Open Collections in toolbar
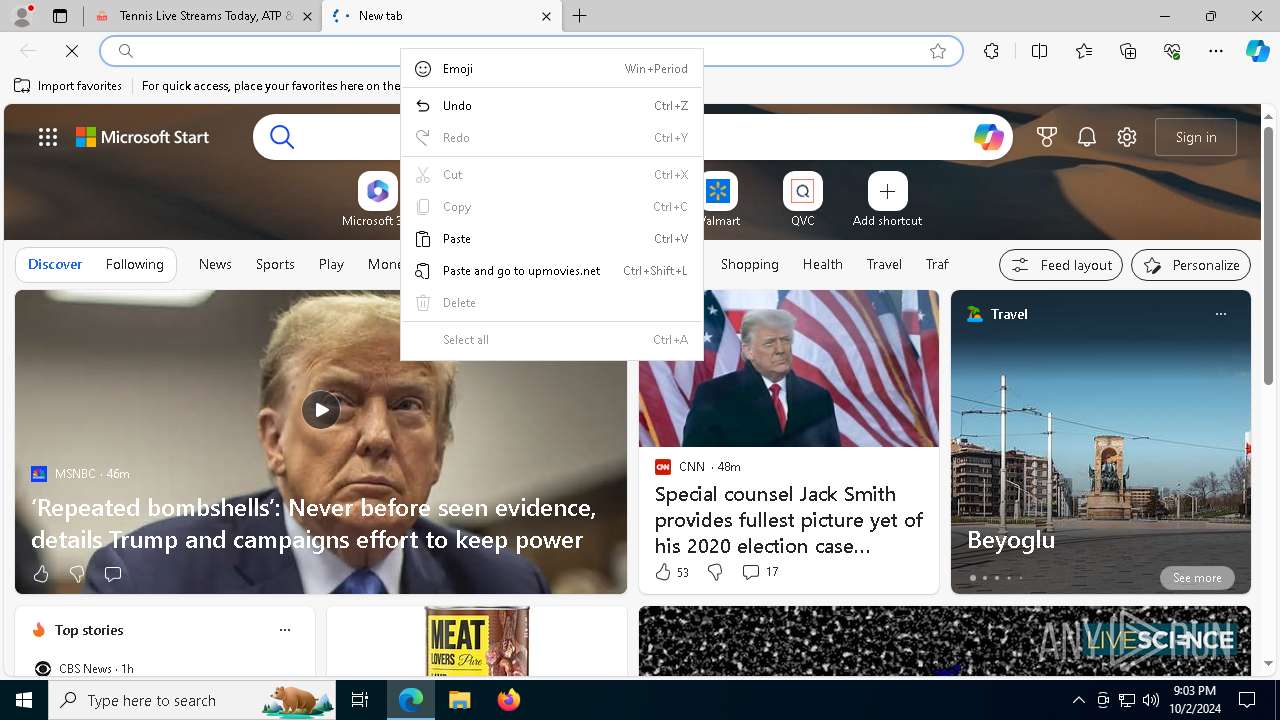 tap(1128, 51)
